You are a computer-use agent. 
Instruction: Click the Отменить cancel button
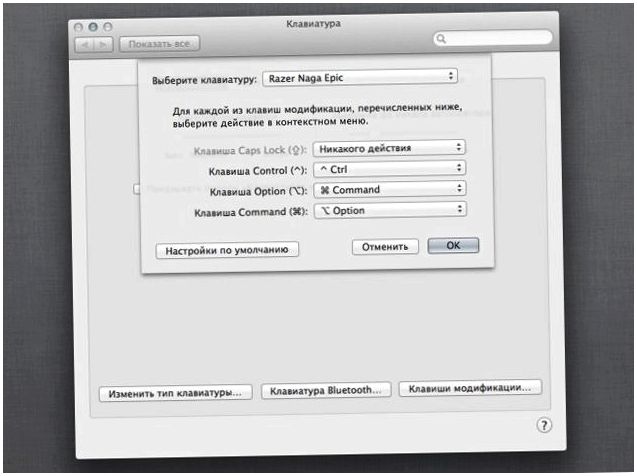385,247
